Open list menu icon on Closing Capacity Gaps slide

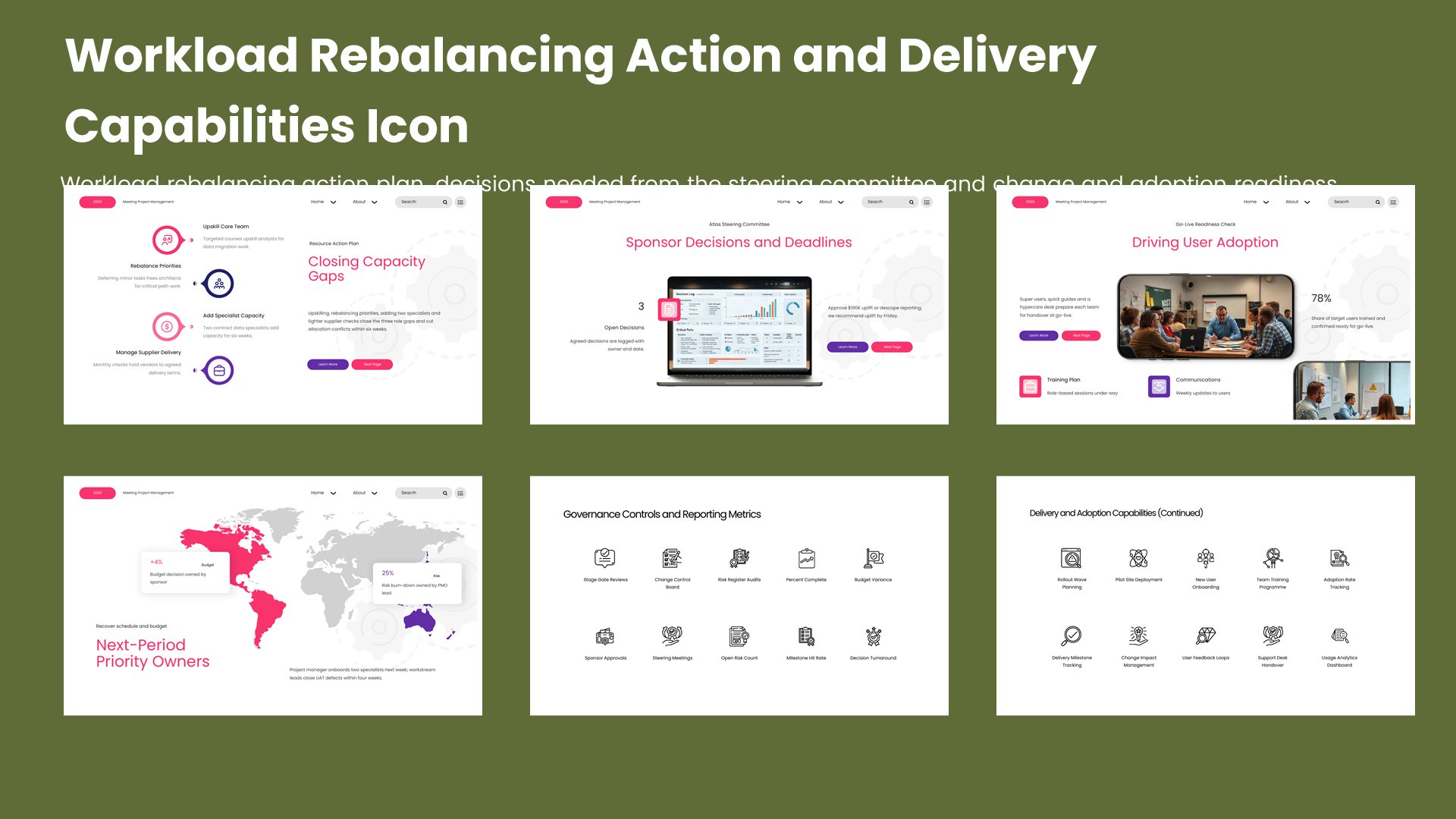click(460, 202)
